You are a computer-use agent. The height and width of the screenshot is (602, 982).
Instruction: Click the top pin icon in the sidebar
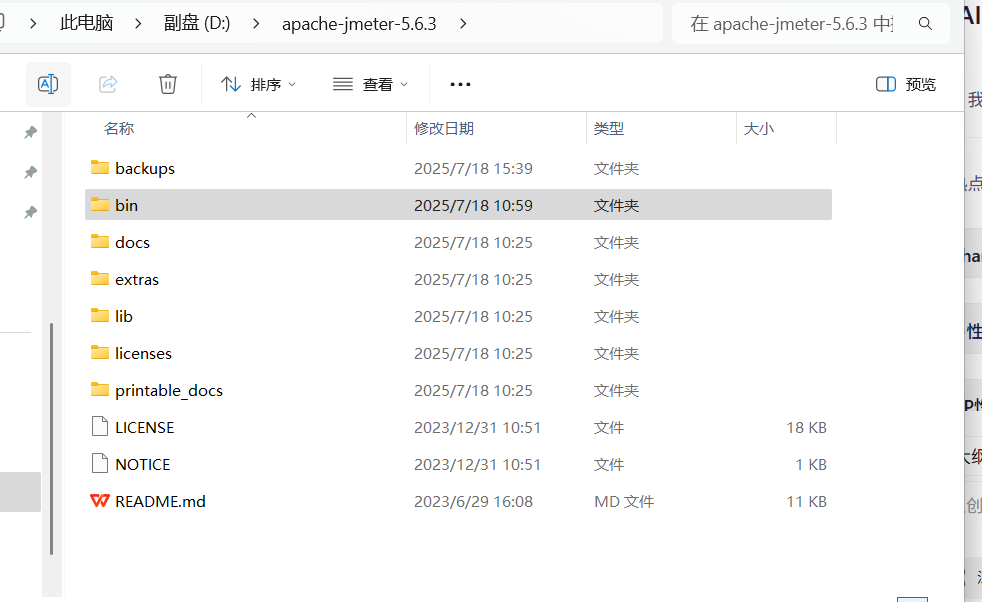30,132
